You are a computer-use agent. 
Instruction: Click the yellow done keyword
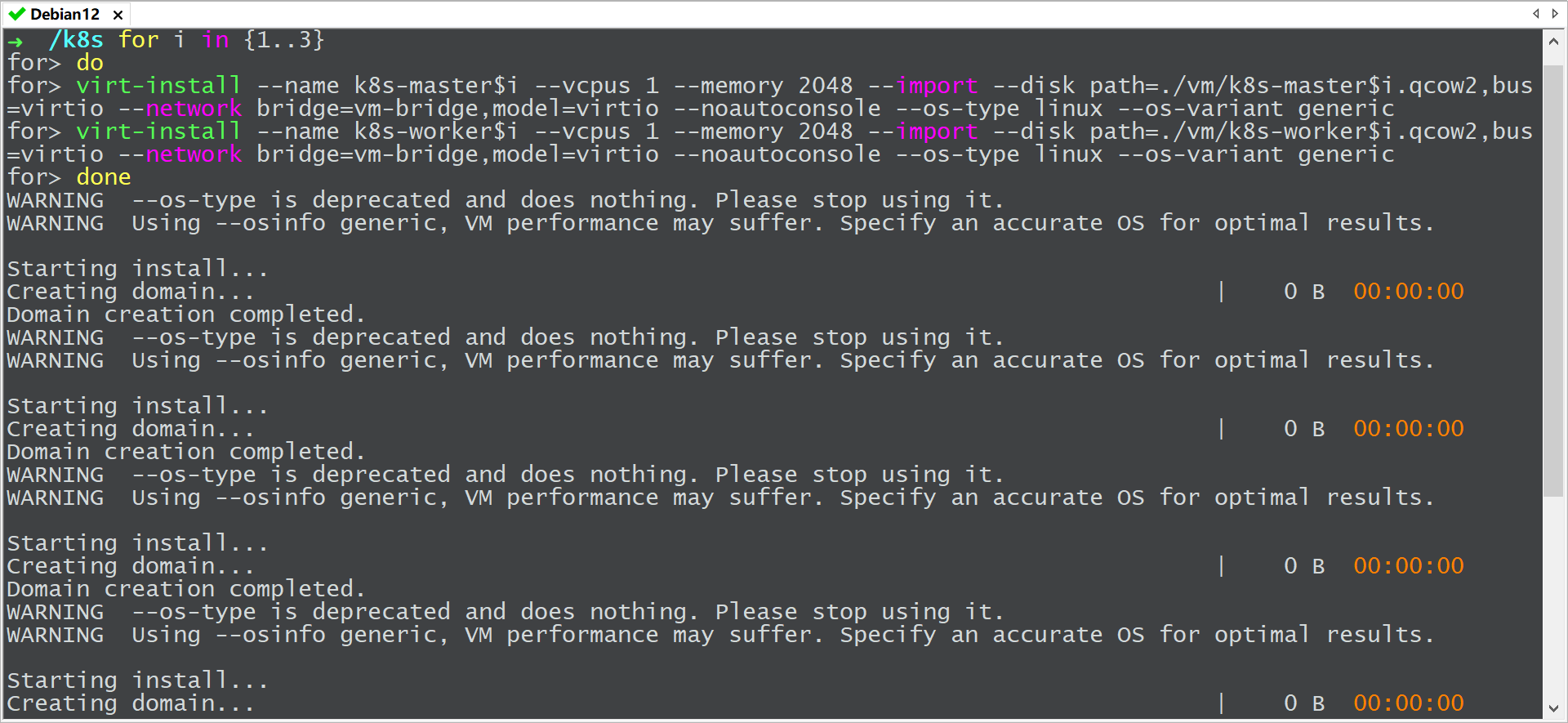click(x=104, y=177)
